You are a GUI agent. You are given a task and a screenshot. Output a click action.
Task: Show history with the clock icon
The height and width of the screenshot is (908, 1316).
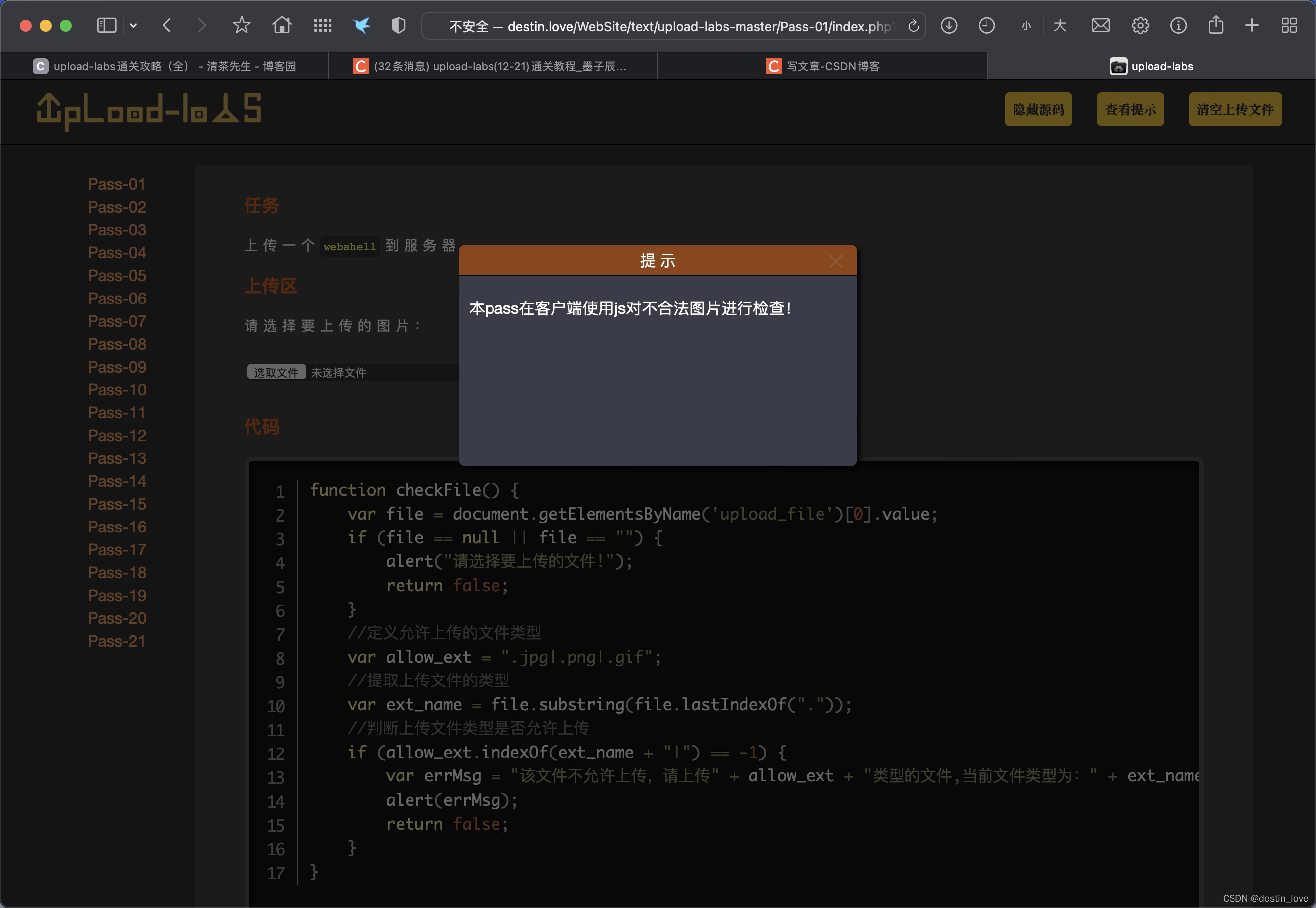(987, 26)
